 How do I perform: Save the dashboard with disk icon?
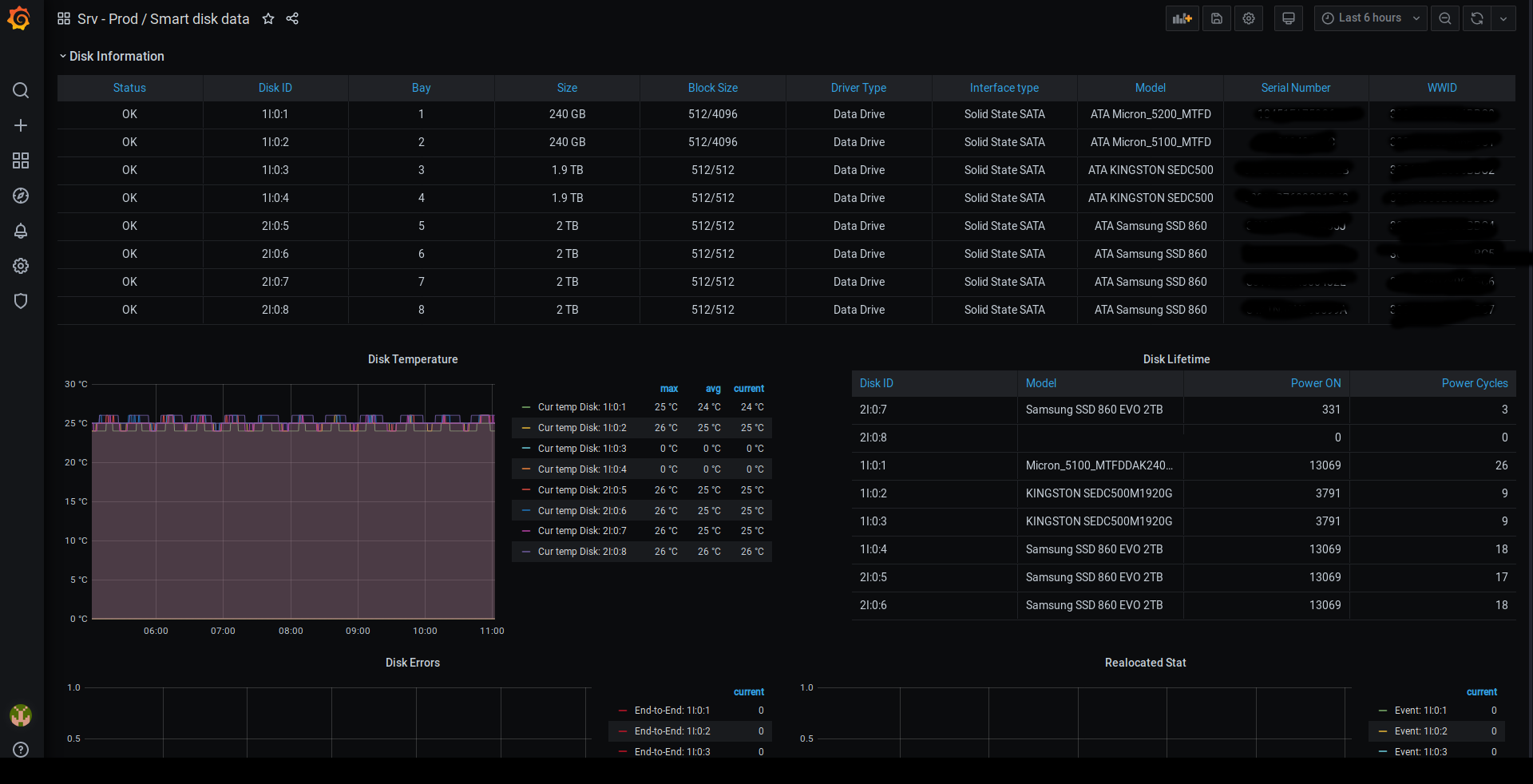point(1216,18)
